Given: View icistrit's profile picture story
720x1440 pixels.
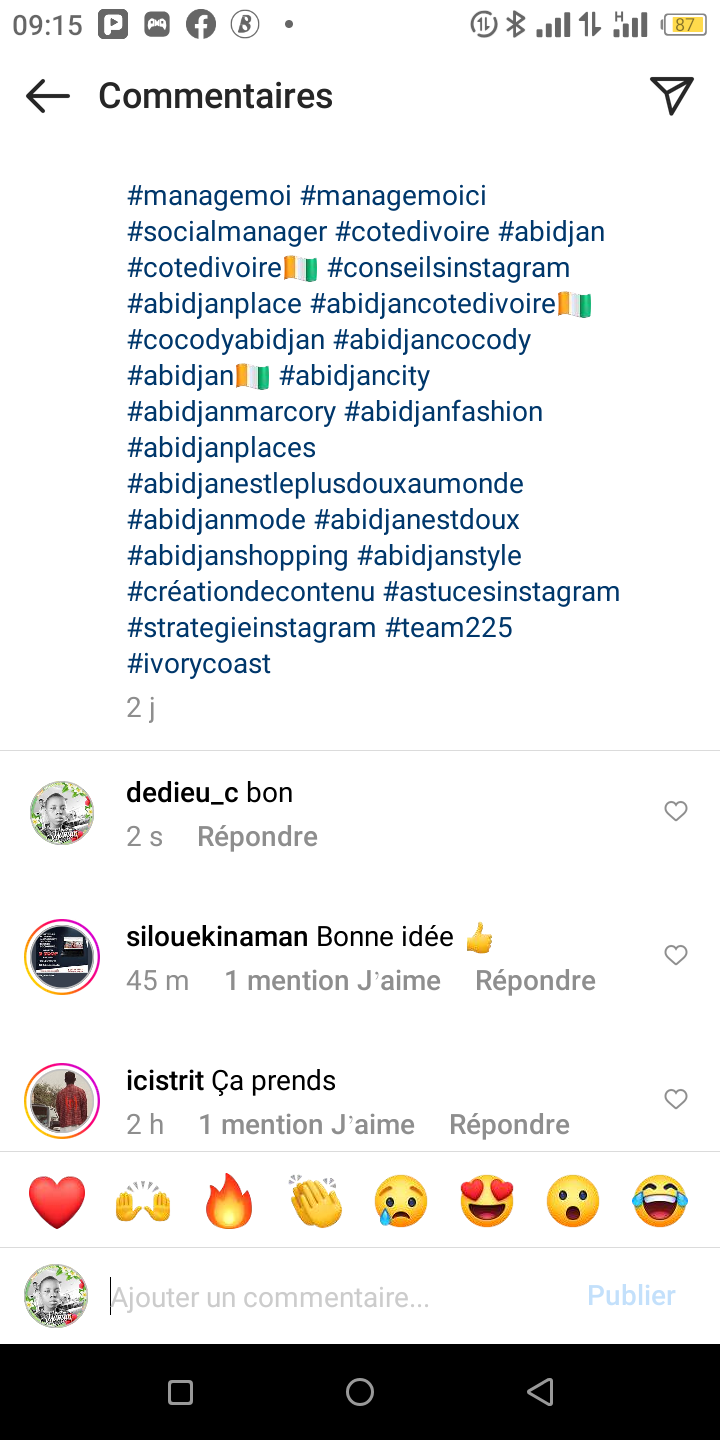Looking at the screenshot, I should click(x=62, y=1101).
